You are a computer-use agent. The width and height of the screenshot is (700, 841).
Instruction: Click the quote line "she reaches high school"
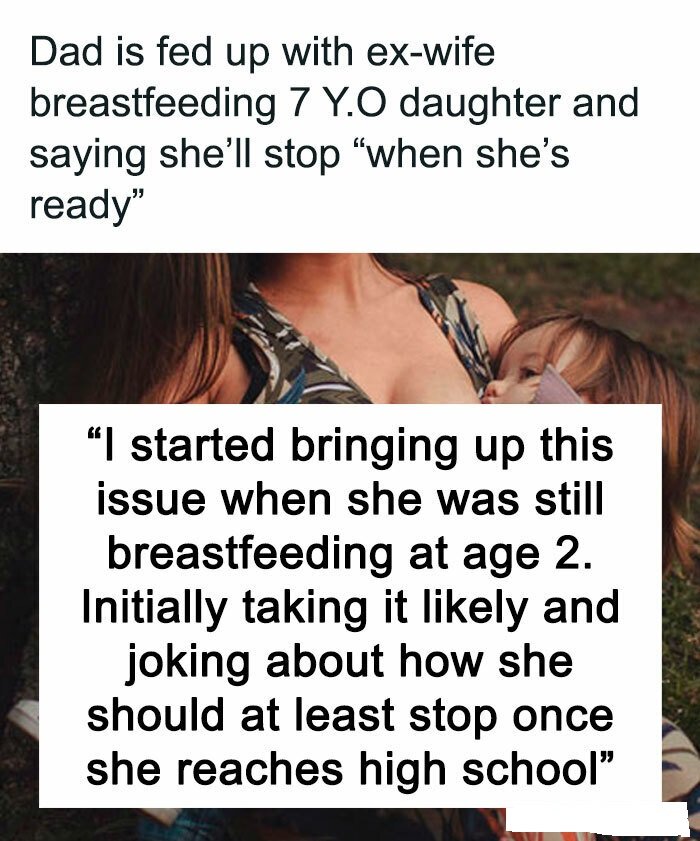click(349, 769)
